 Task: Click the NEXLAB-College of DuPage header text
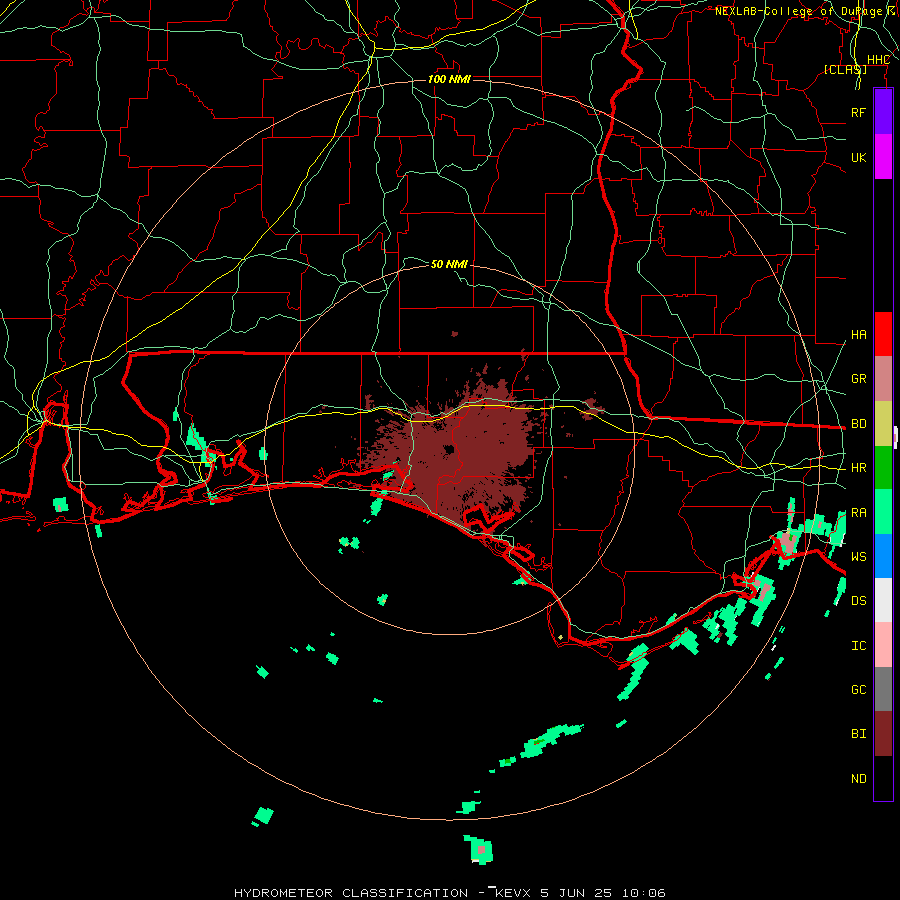pos(806,11)
